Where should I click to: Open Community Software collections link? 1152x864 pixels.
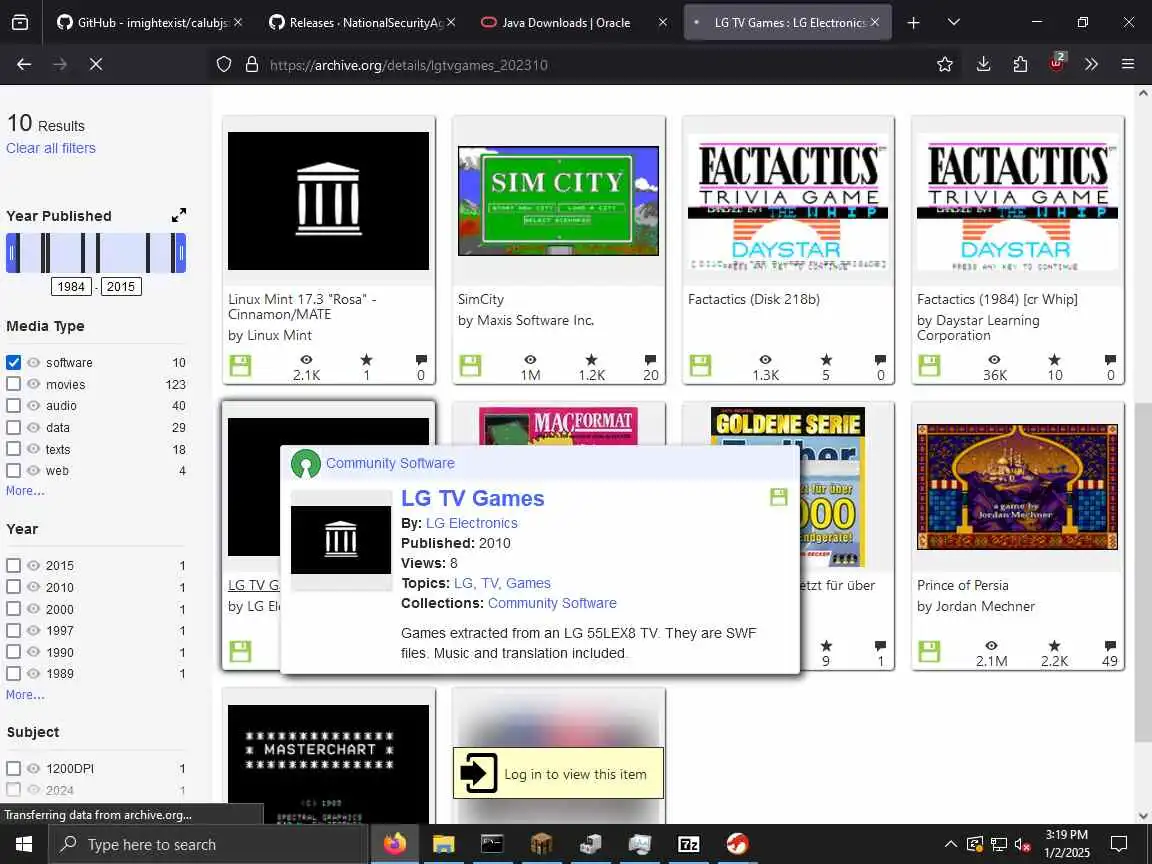[552, 603]
